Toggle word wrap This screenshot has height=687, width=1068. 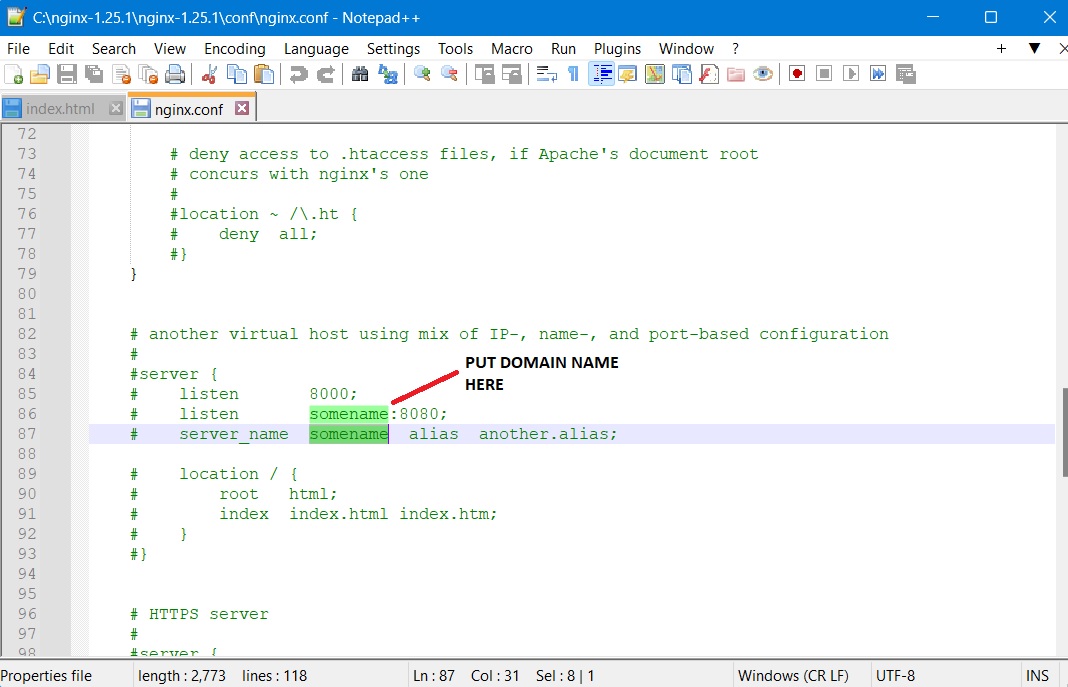pos(545,74)
